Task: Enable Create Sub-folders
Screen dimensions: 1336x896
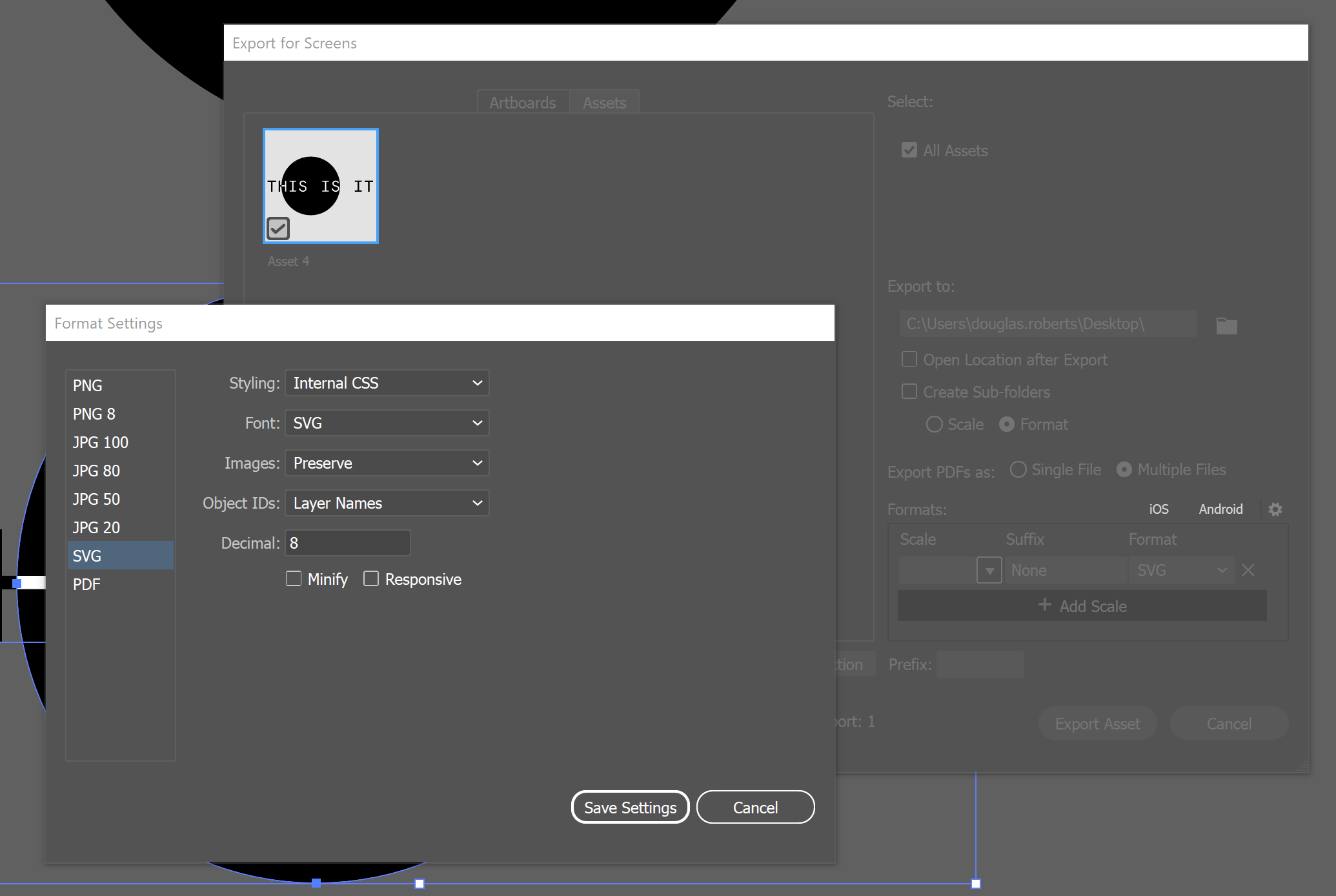Action: pyautogui.click(x=909, y=391)
